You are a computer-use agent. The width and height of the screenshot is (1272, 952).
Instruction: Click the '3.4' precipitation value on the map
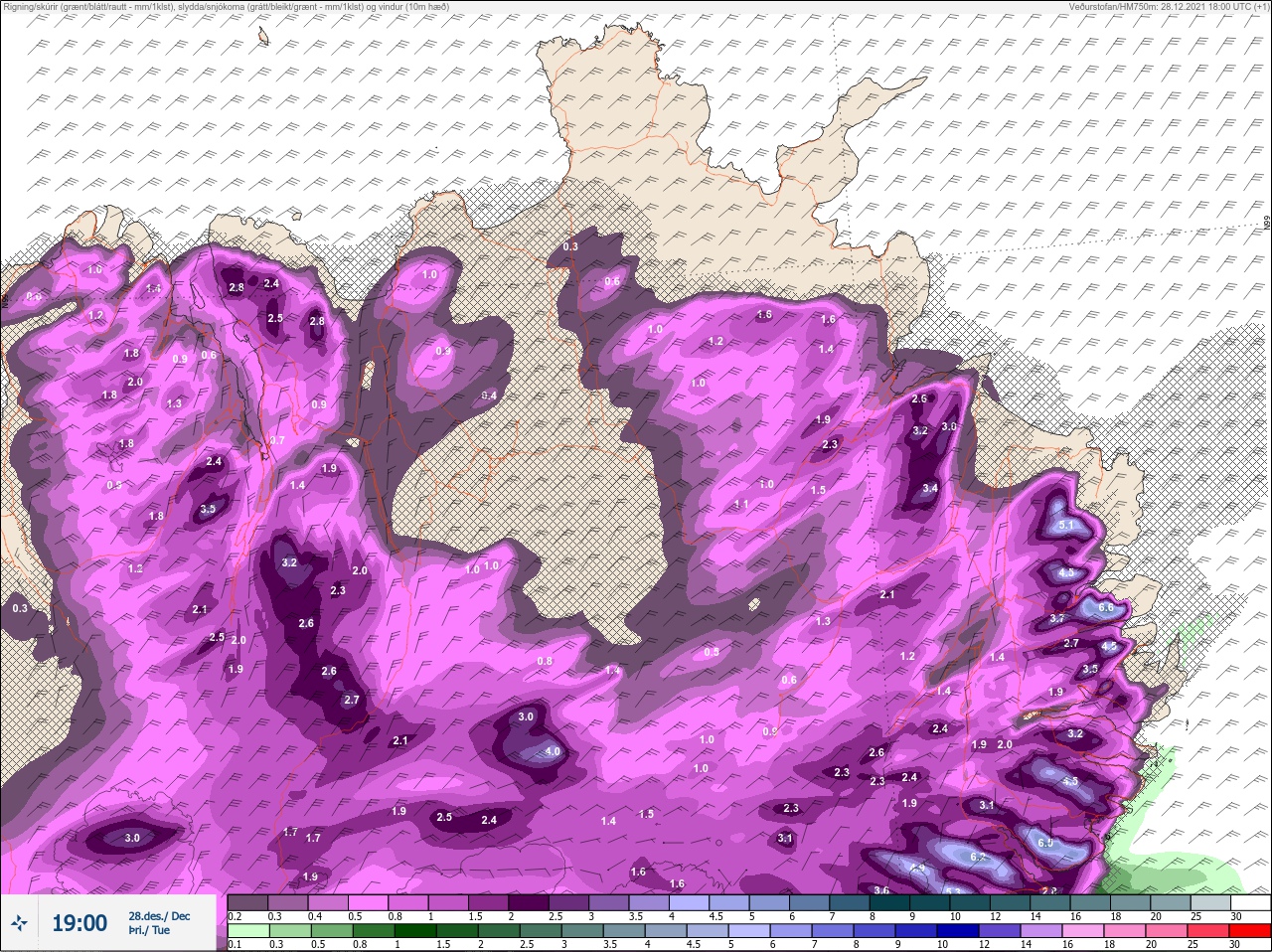point(930,489)
